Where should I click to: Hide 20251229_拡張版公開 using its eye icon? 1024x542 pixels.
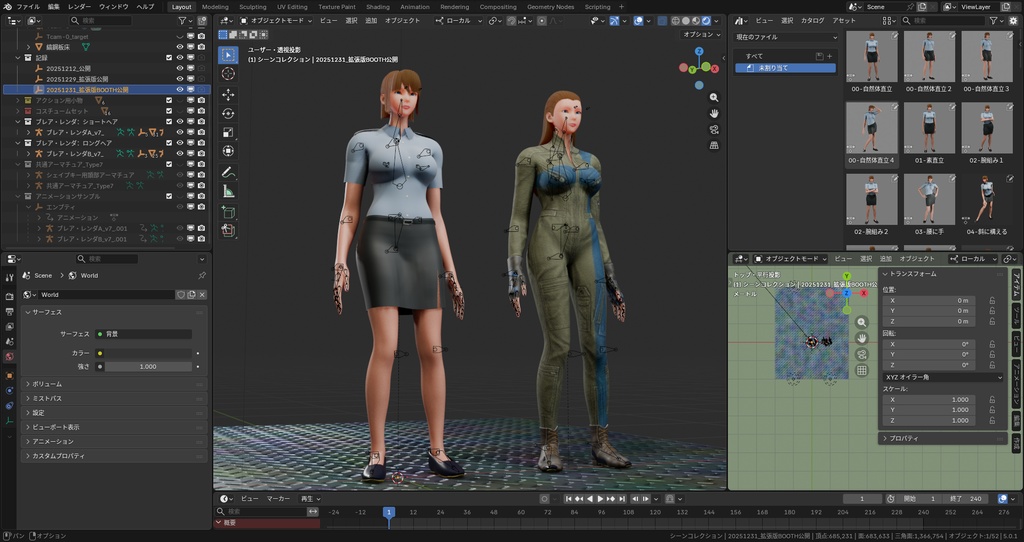tap(180, 79)
